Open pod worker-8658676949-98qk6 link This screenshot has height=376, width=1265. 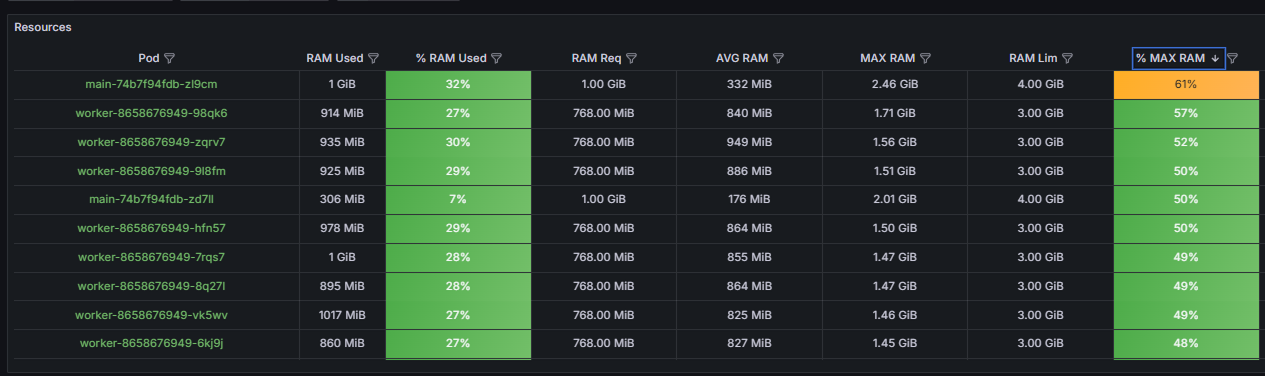tap(152, 113)
